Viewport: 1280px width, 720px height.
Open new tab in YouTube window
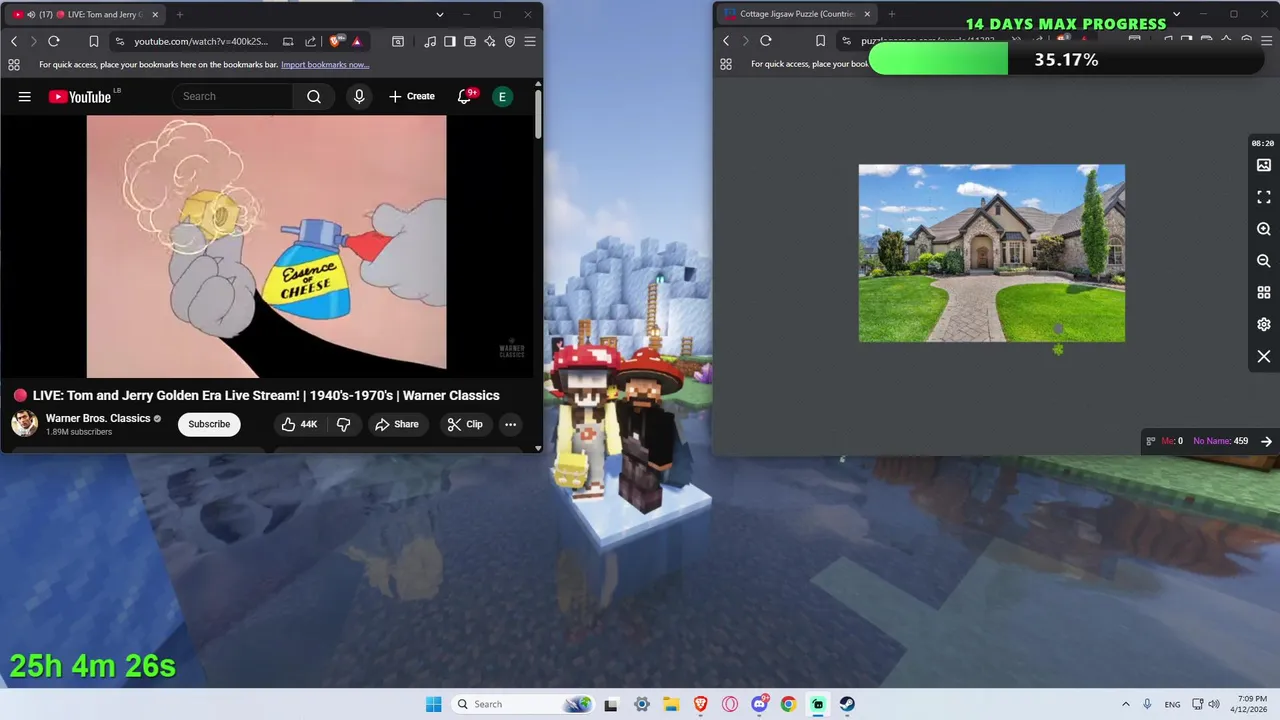point(180,15)
